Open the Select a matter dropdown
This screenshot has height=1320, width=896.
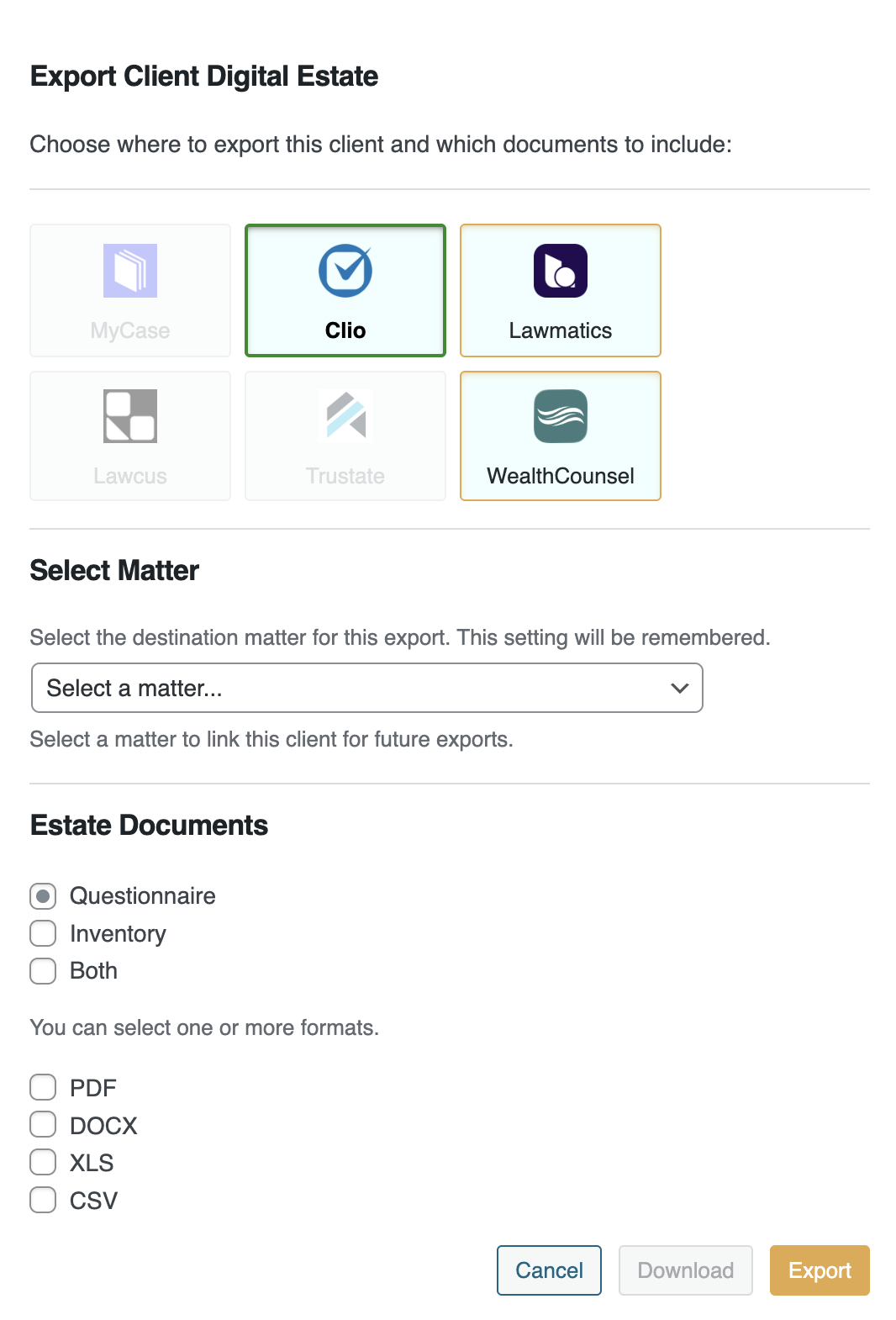[x=366, y=688]
